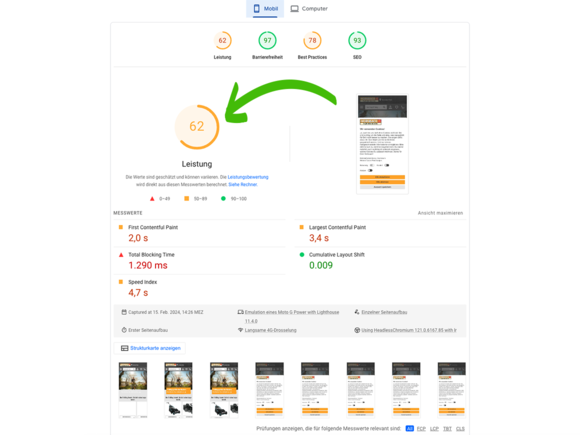Screen dimensions: 580x435
Task: Click the MESSWERTE section label
Action: (128, 213)
